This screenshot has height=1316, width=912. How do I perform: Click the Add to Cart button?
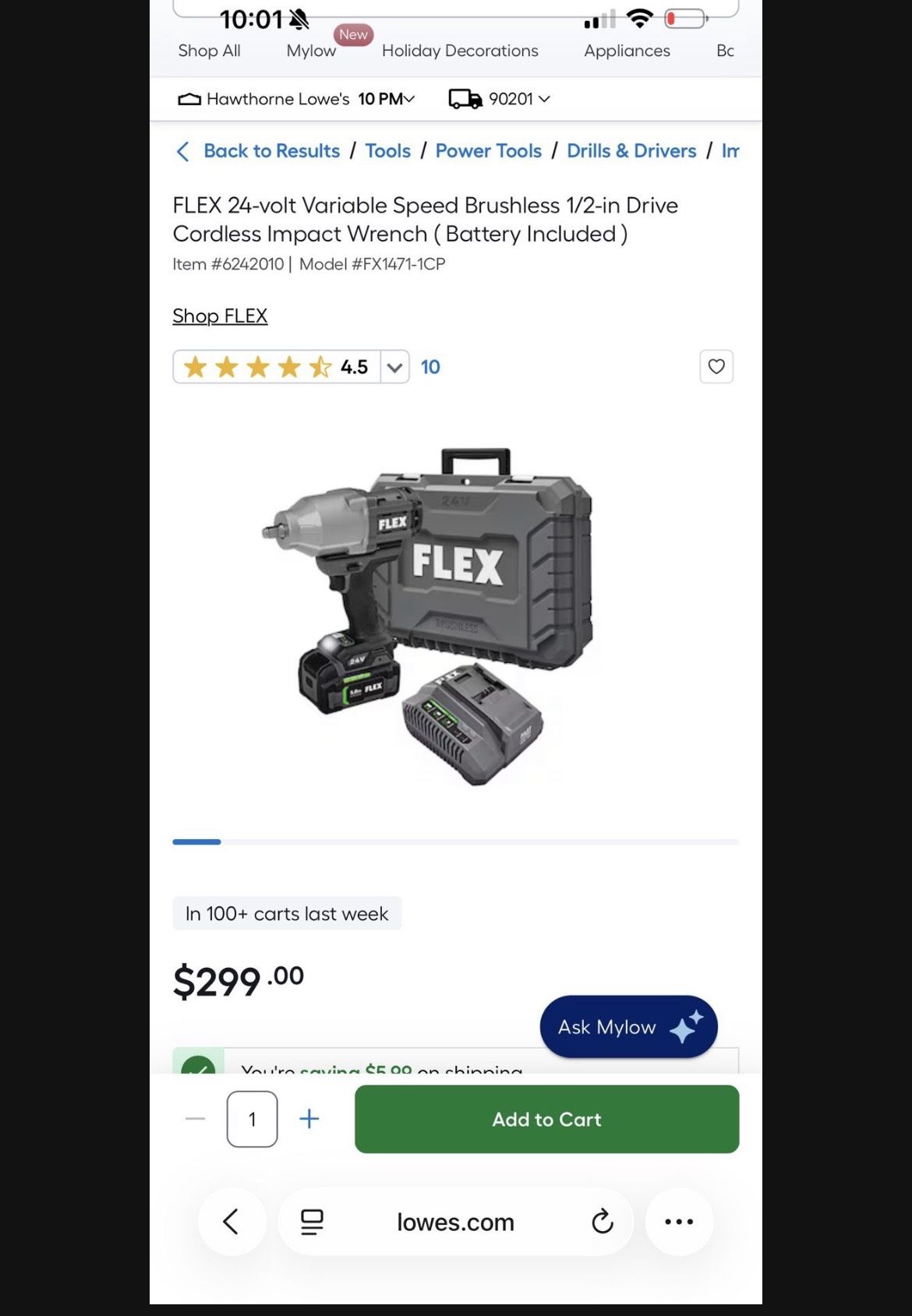546,1119
